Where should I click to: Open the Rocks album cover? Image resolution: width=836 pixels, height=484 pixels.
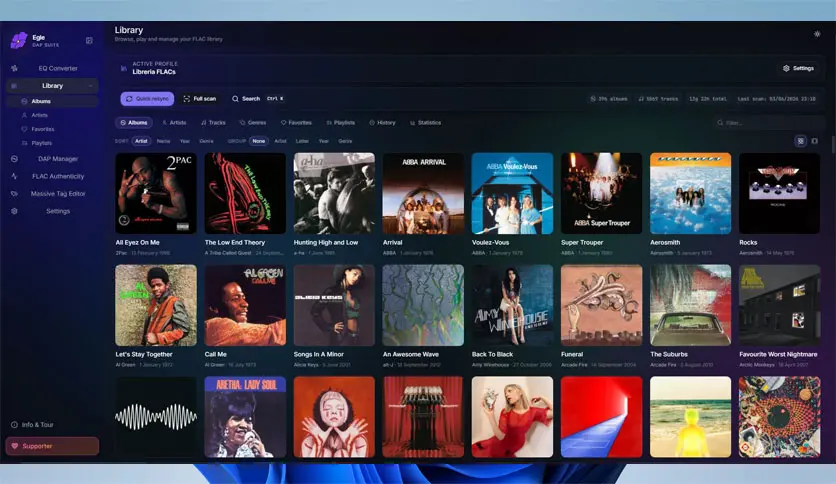coord(779,193)
